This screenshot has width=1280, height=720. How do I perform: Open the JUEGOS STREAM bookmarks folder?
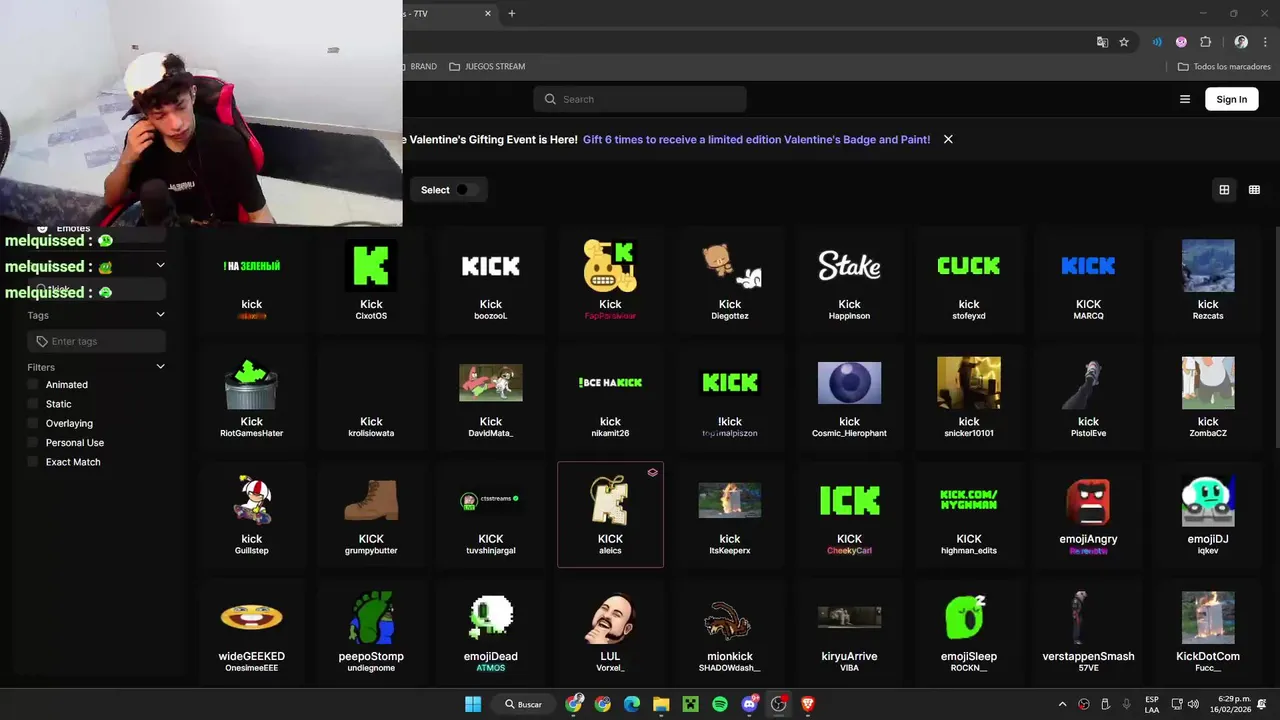click(x=487, y=66)
